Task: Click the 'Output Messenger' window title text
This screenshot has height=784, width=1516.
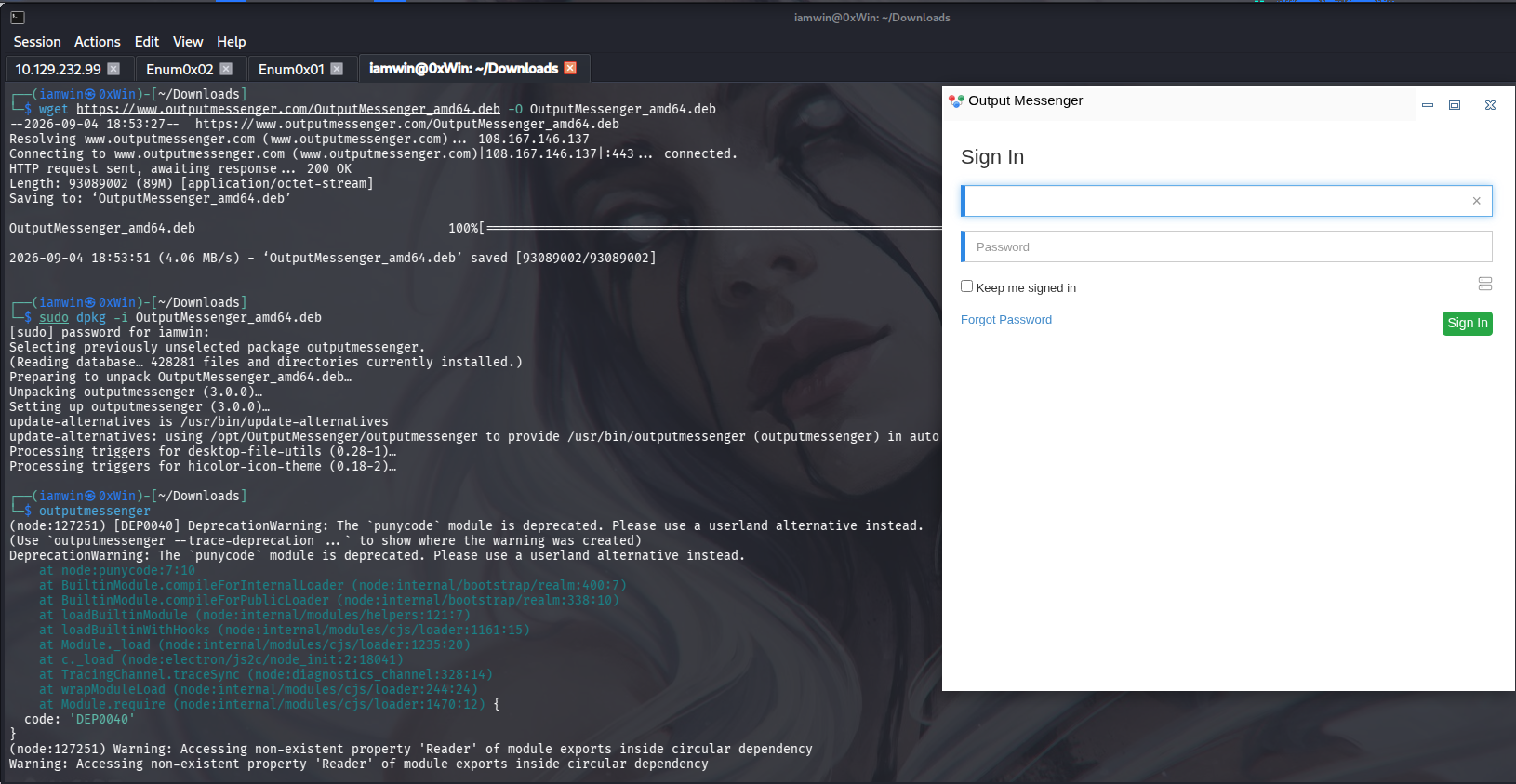Action: pos(1026,100)
